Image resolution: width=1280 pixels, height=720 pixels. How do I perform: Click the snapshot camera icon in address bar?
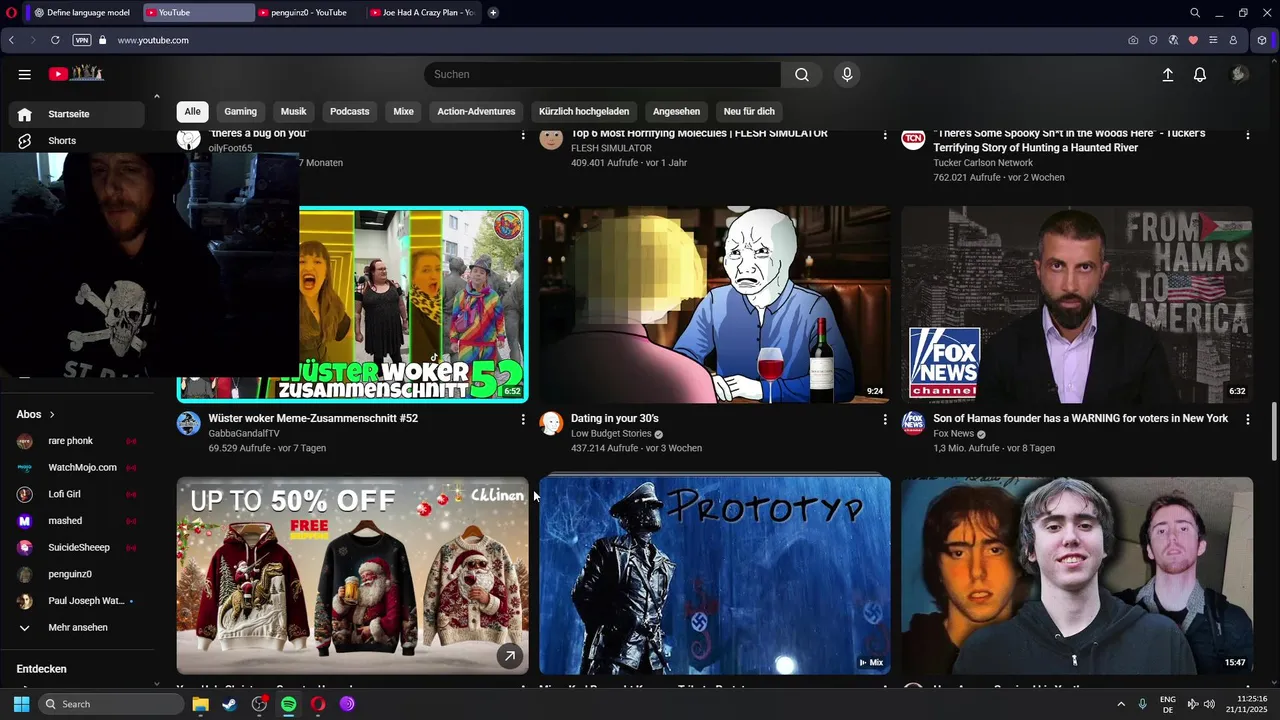(x=1133, y=40)
